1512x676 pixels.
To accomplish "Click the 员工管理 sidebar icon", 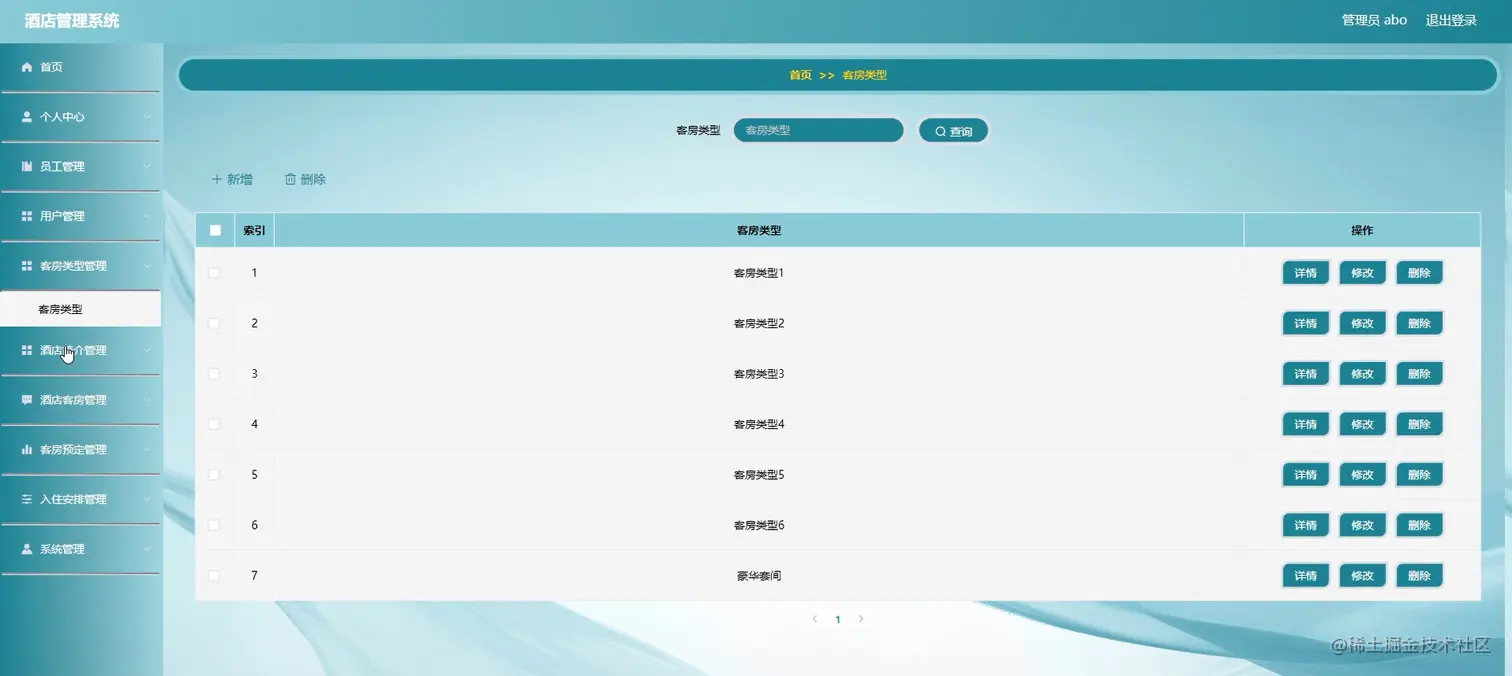I will [x=27, y=166].
